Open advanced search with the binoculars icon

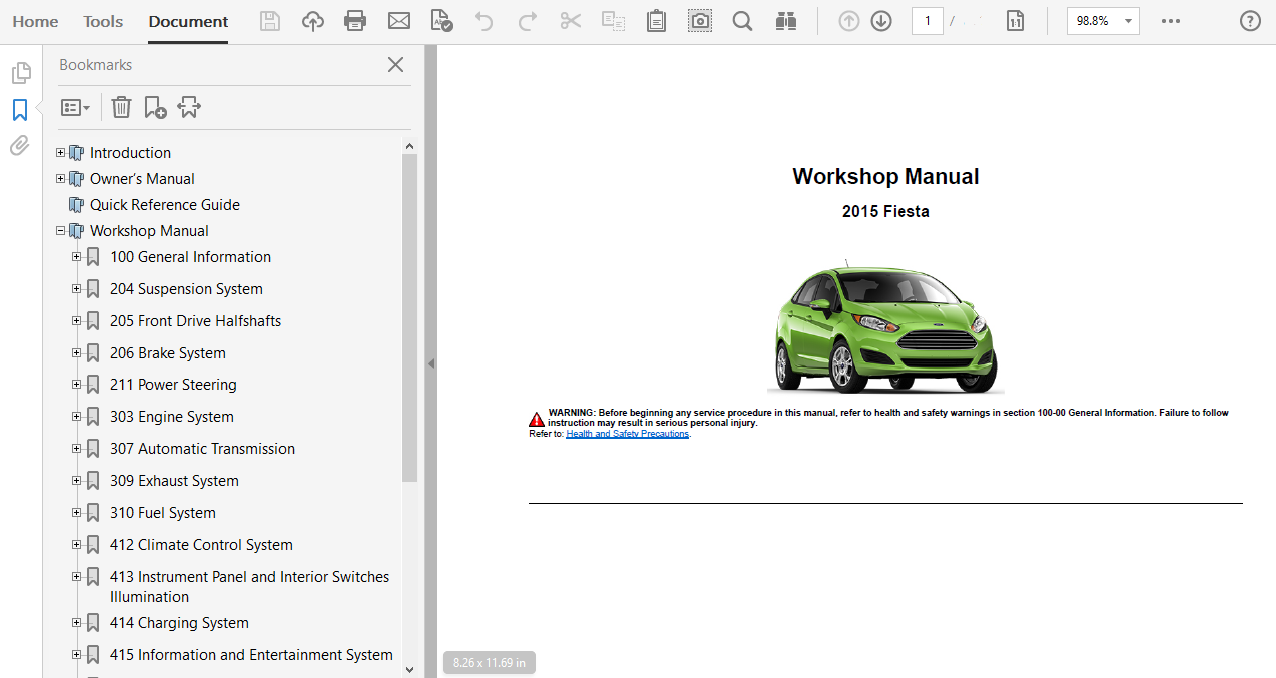coord(786,20)
